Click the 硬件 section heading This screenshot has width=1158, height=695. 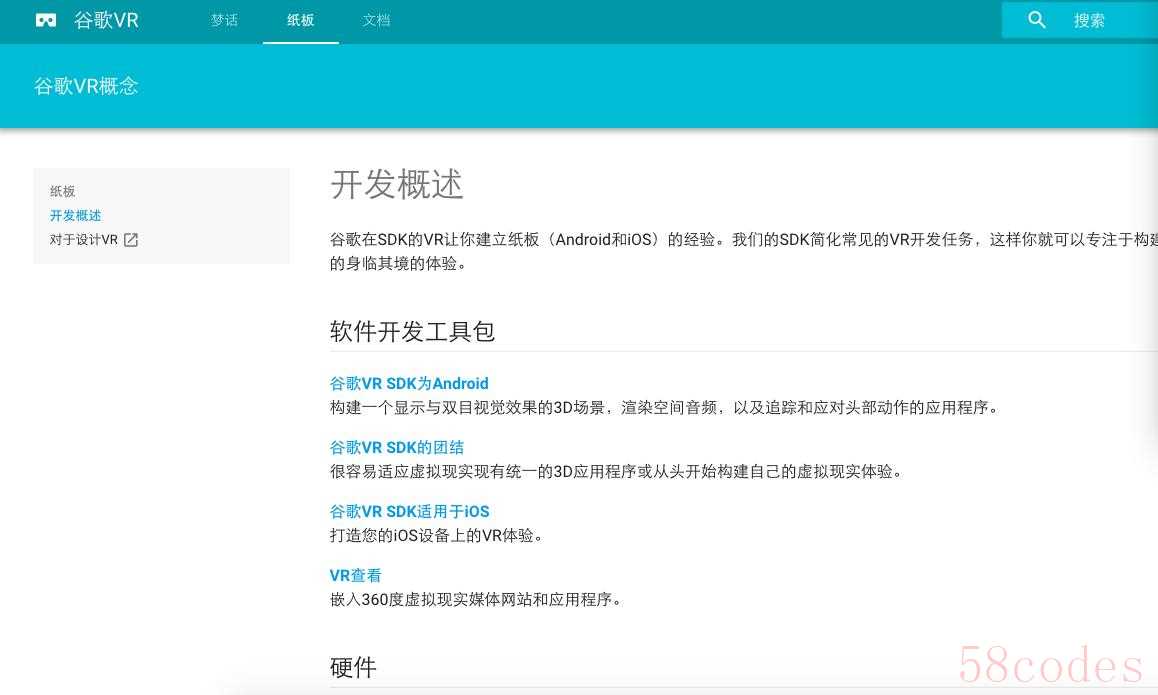(x=353, y=668)
